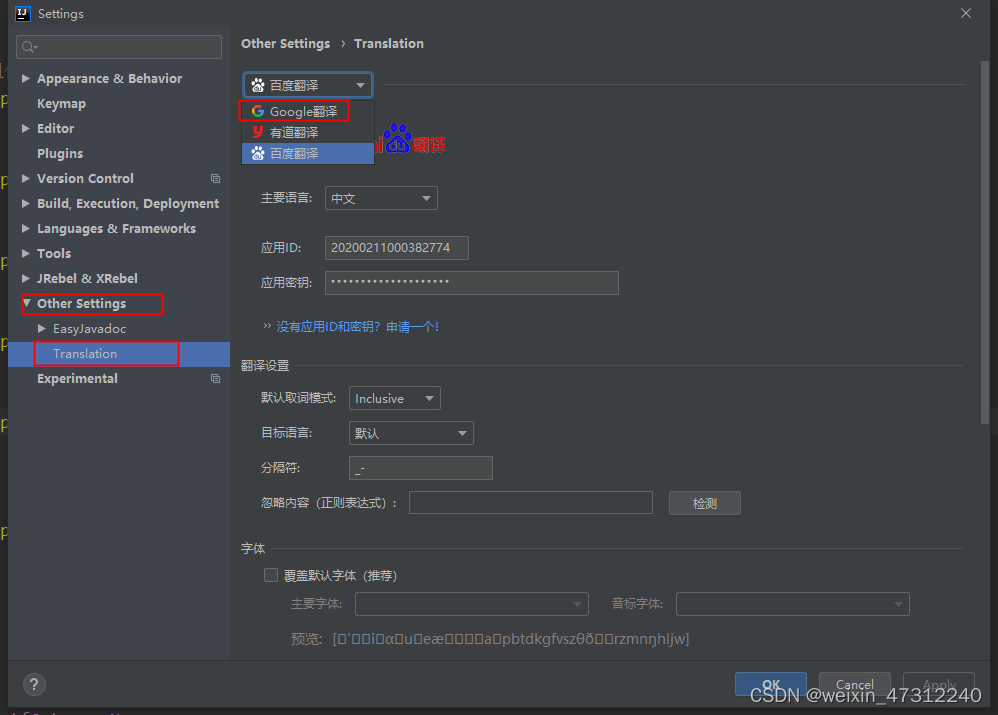This screenshot has width=998, height=715.
Task: Select Google翻译 from engine list
Action: tap(308, 111)
